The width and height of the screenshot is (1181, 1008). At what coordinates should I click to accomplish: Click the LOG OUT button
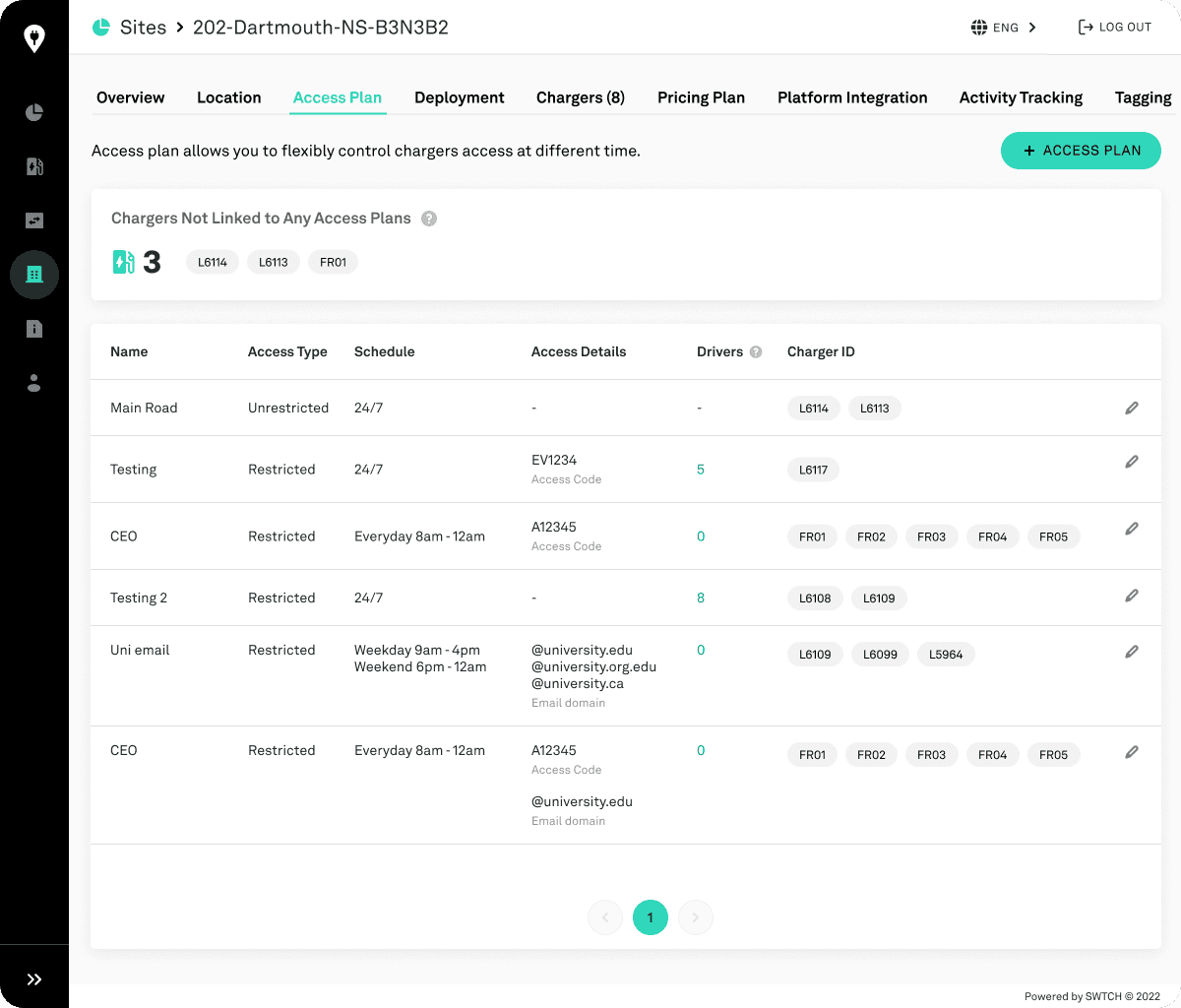click(1115, 28)
